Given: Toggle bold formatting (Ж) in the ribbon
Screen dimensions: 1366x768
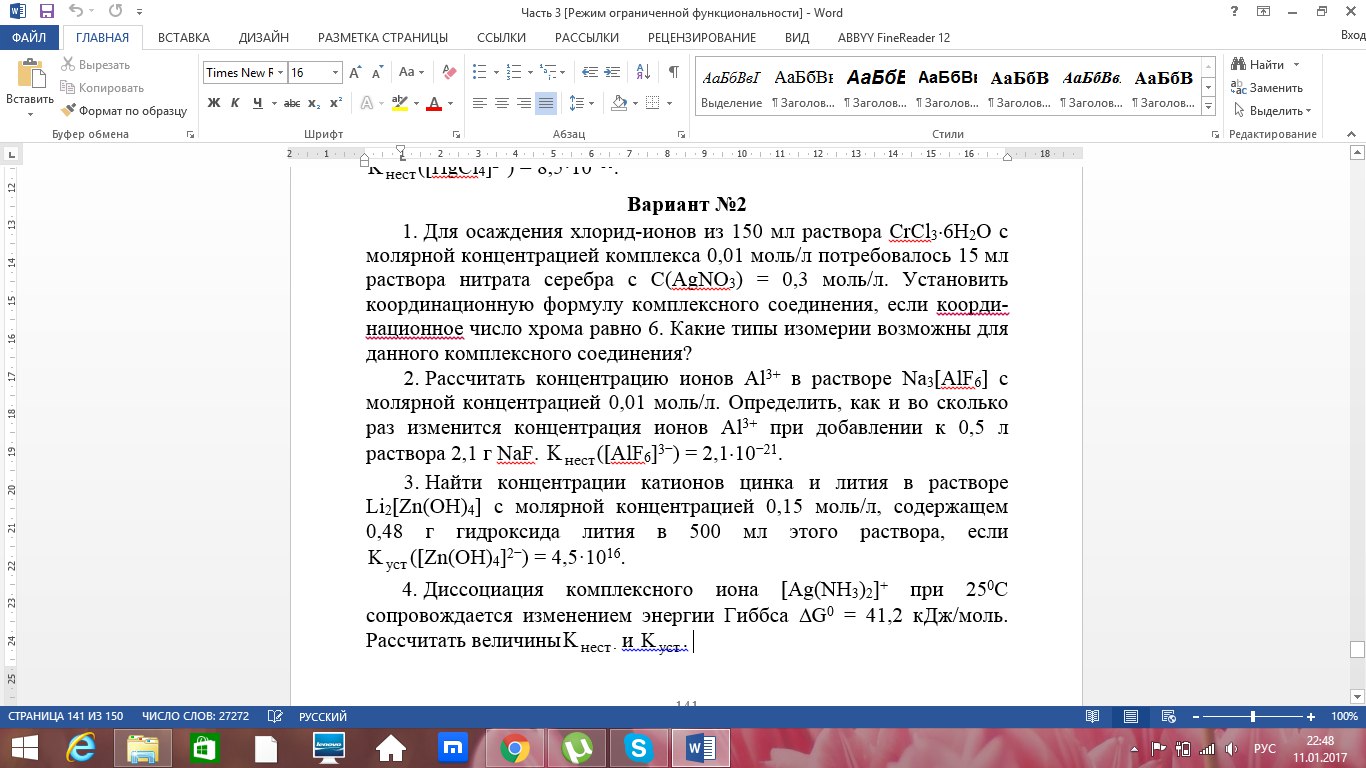Looking at the screenshot, I should coord(213,103).
